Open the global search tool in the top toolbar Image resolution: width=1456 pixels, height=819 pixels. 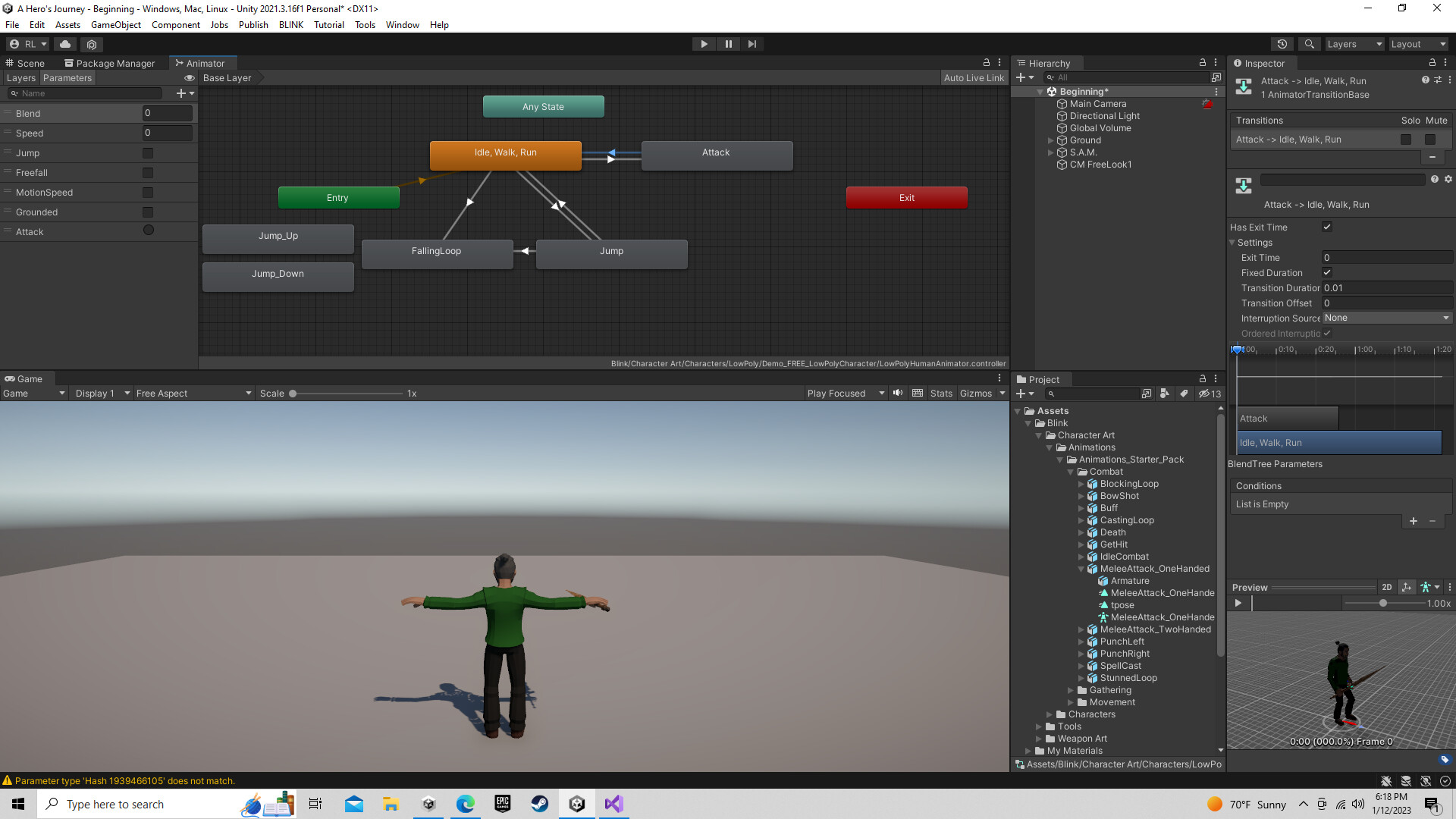click(1309, 43)
